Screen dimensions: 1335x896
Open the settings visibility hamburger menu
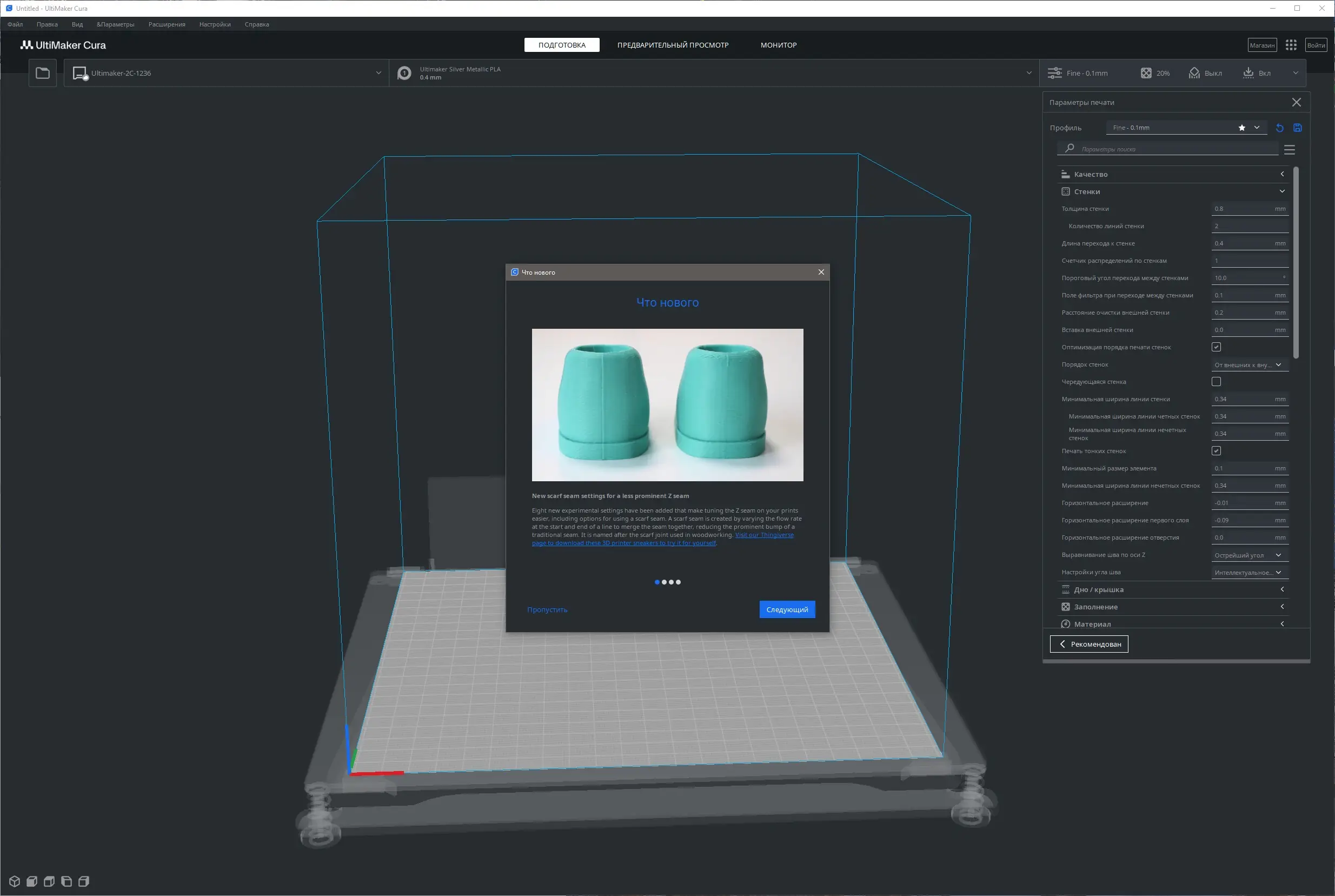click(1288, 150)
